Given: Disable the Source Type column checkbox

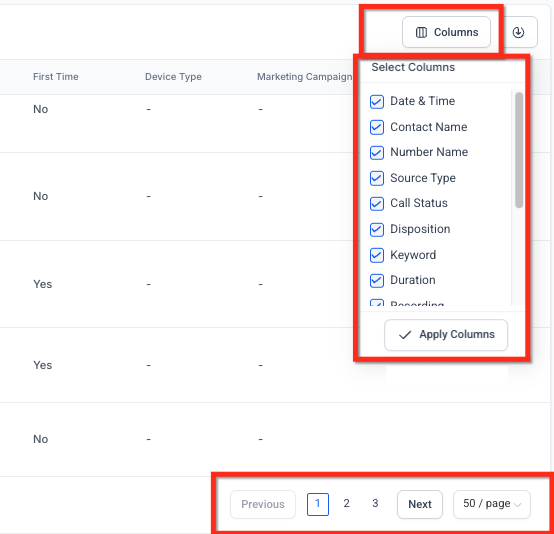Looking at the screenshot, I should (x=377, y=178).
